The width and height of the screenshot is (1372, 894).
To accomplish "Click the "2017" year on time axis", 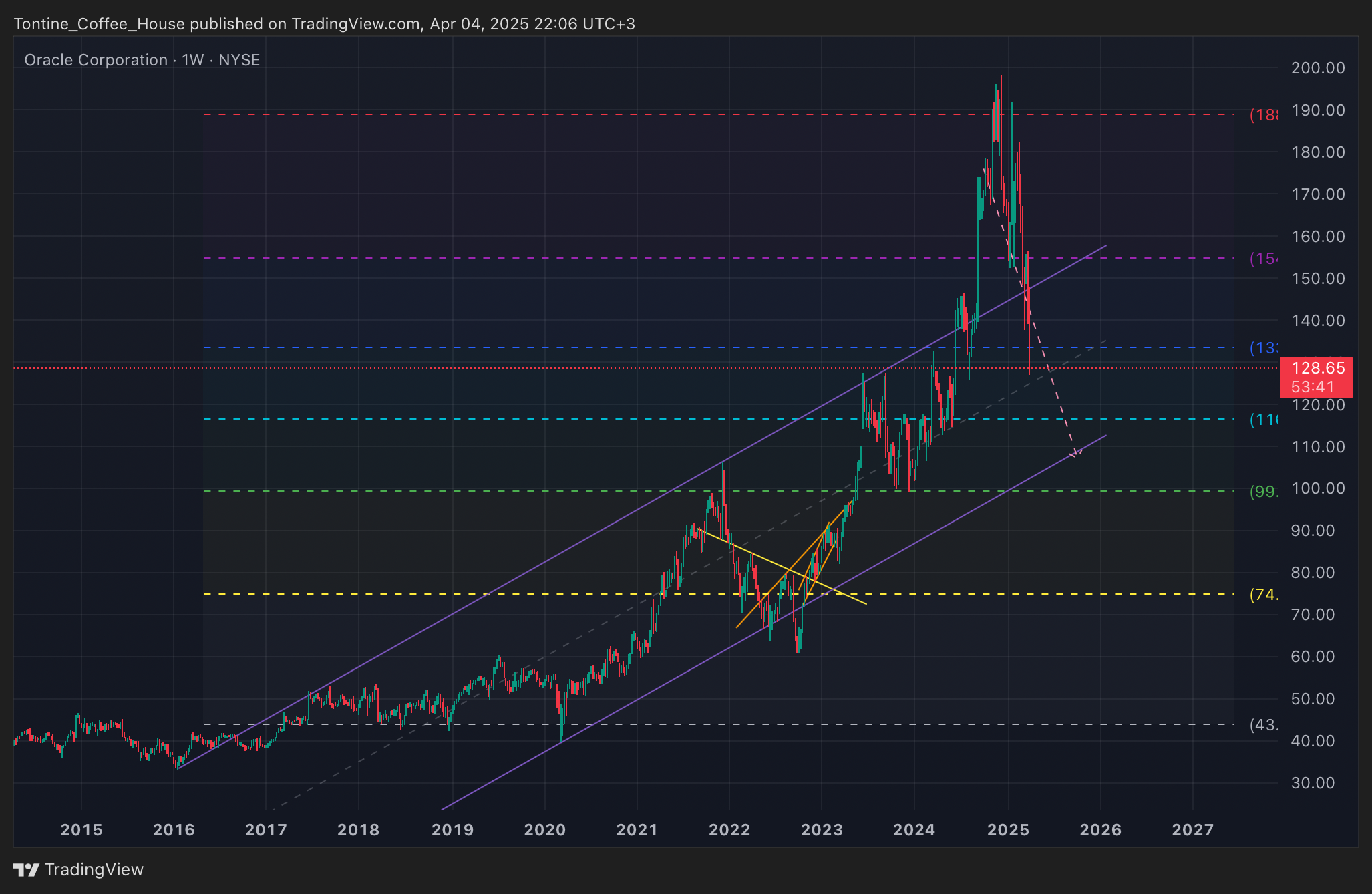I will (266, 830).
